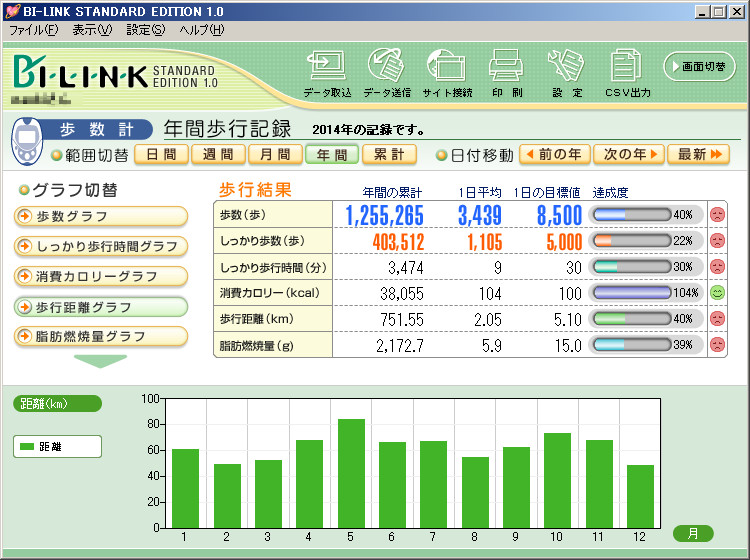Screen dimensions: 750x560
Task: Open the 設定(S) menu
Action: click(145, 30)
